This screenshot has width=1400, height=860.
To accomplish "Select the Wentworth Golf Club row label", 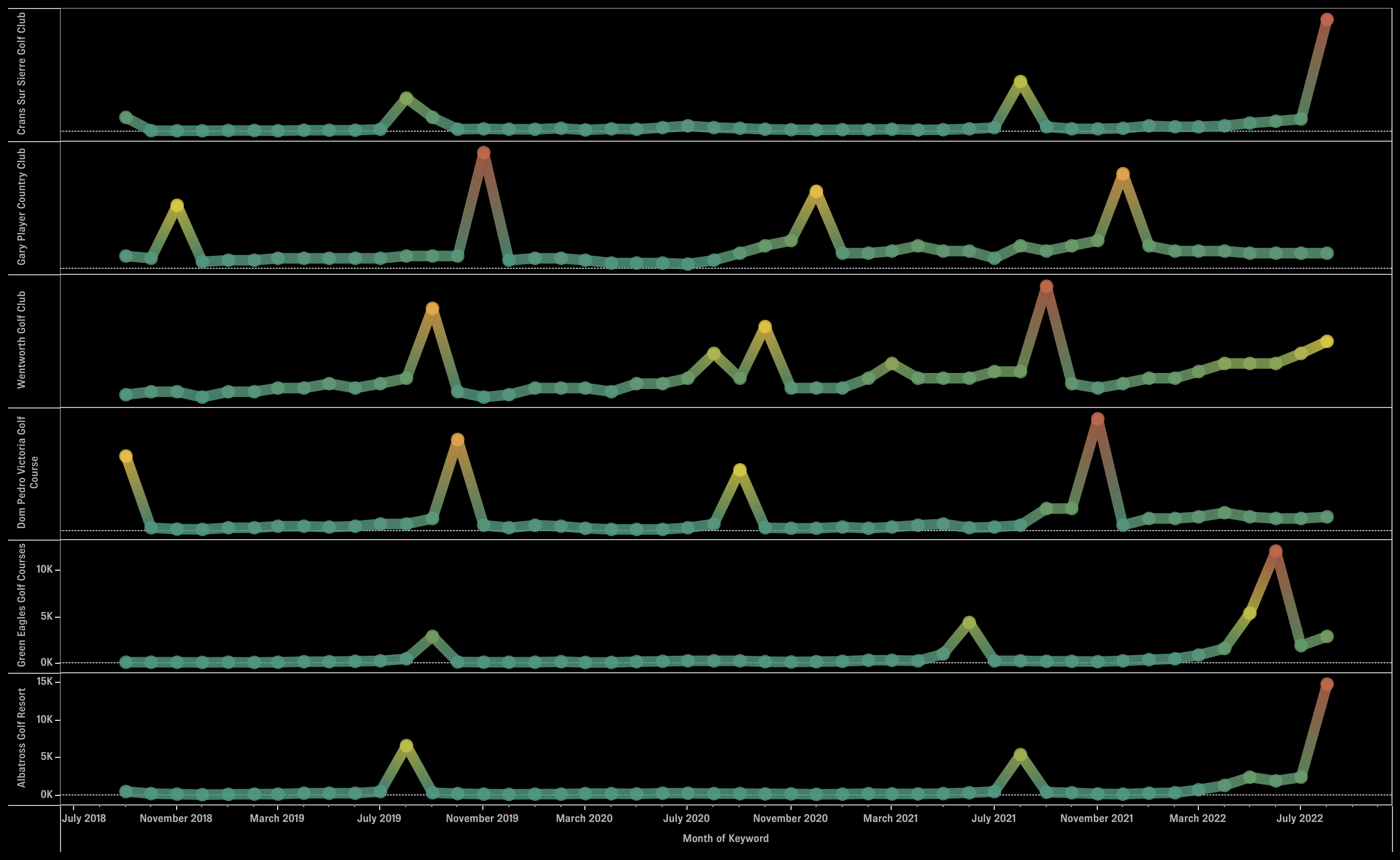I will coord(22,340).
